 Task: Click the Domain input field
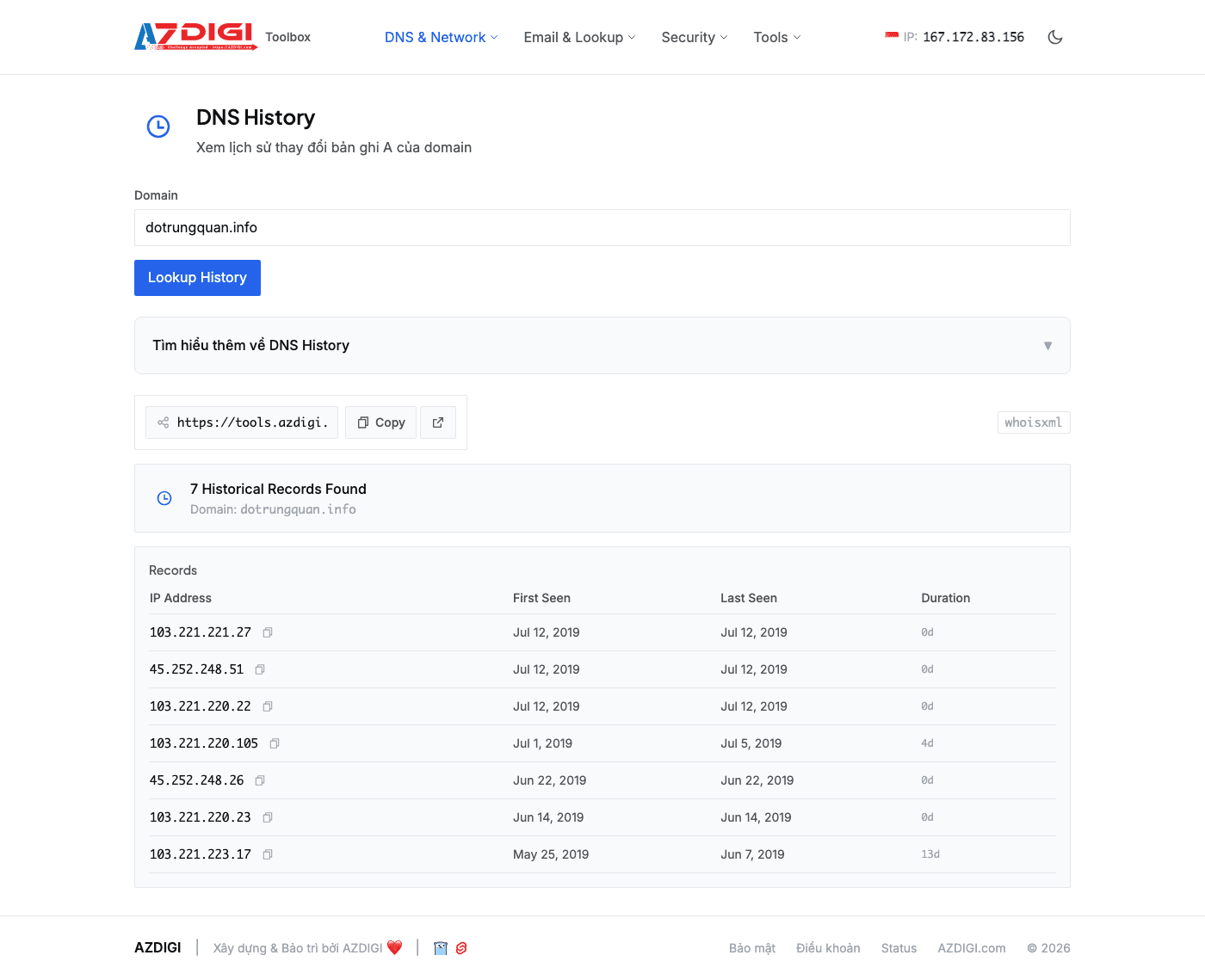[x=602, y=228]
